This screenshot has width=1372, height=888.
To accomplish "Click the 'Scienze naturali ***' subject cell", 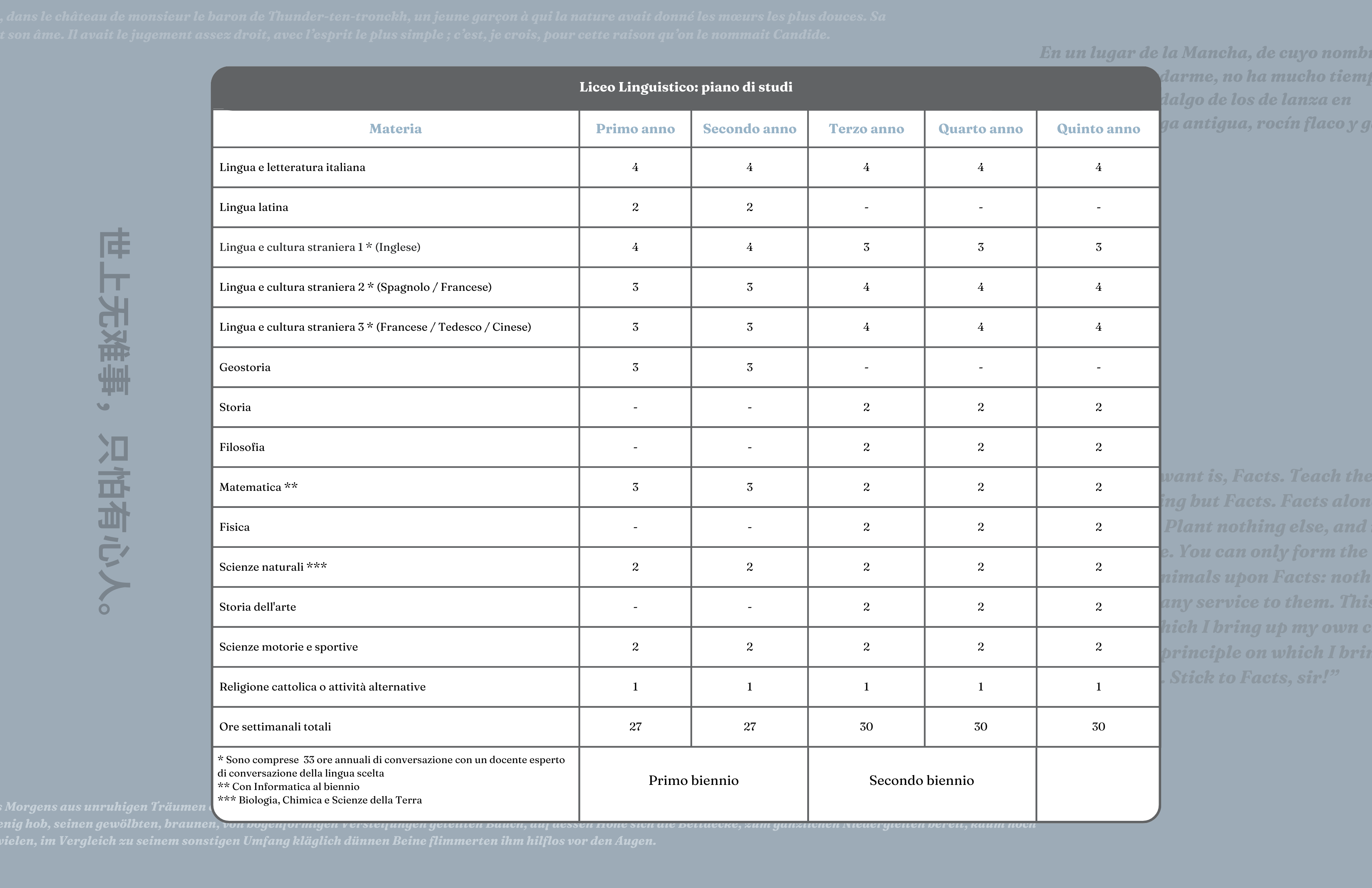I will click(273, 567).
